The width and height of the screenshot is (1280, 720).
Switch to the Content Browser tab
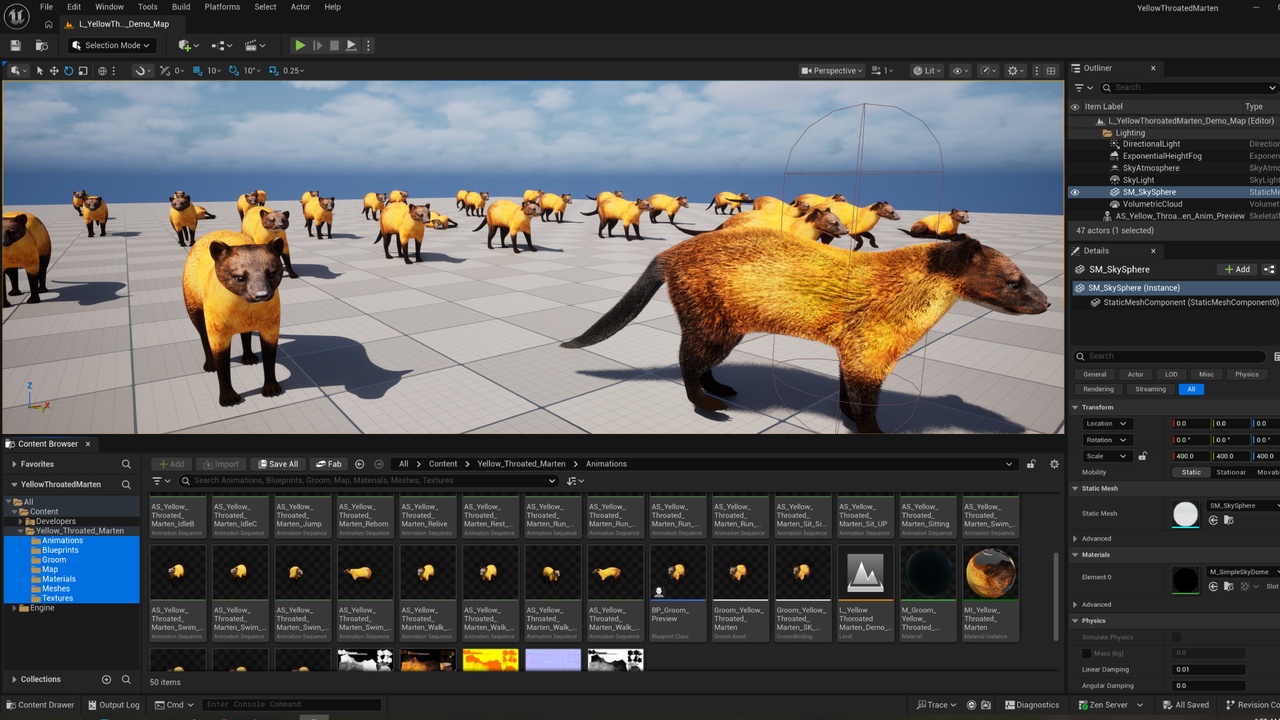tap(47, 444)
